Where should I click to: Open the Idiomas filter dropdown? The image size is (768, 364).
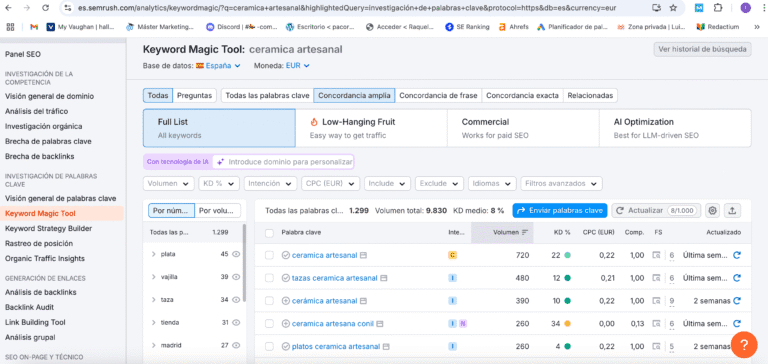[x=492, y=184]
